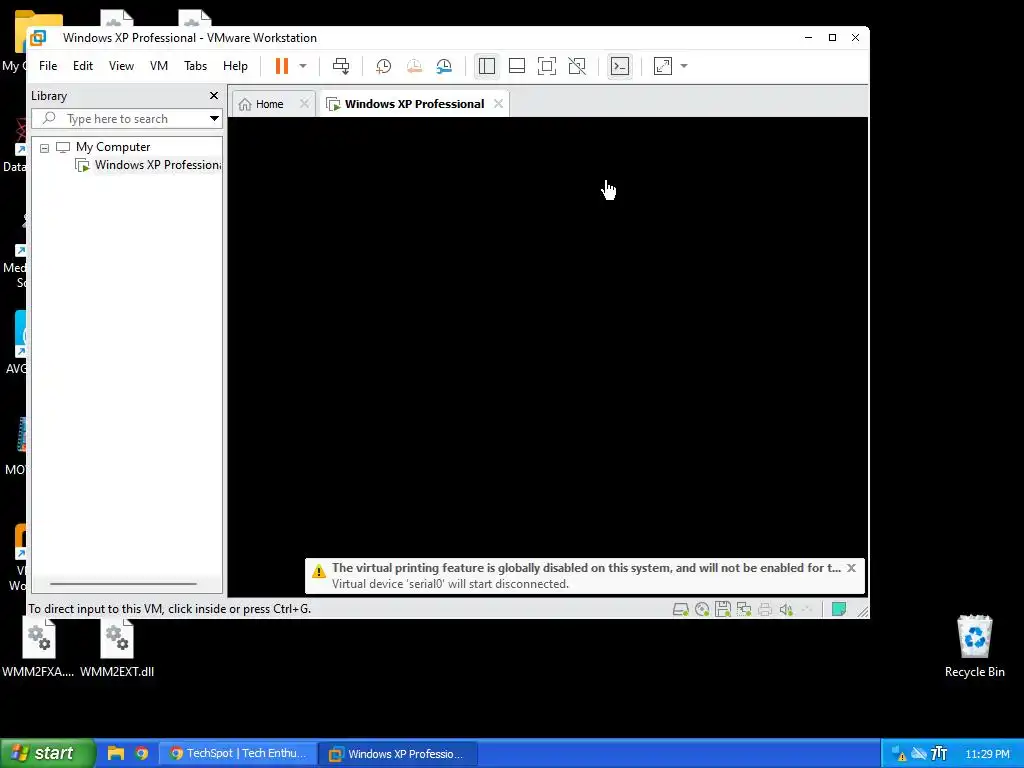Screen dimensions: 1024x768
Task: Click the status bar Ctrl+G hint text
Action: point(170,609)
